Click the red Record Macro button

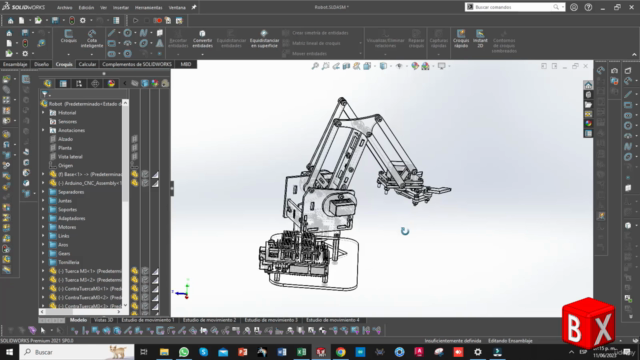coord(158,20)
